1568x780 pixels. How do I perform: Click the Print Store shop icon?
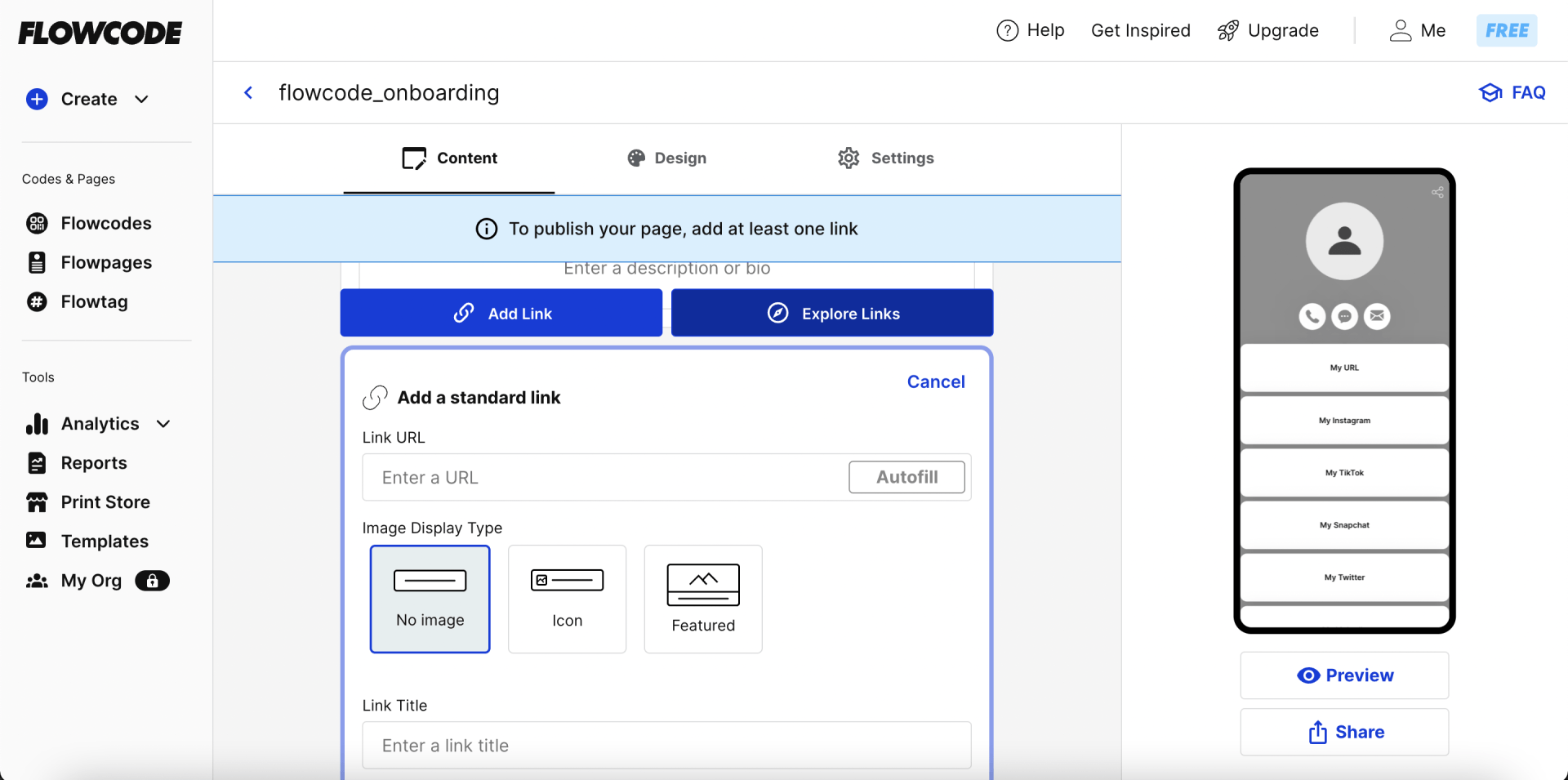[37, 502]
